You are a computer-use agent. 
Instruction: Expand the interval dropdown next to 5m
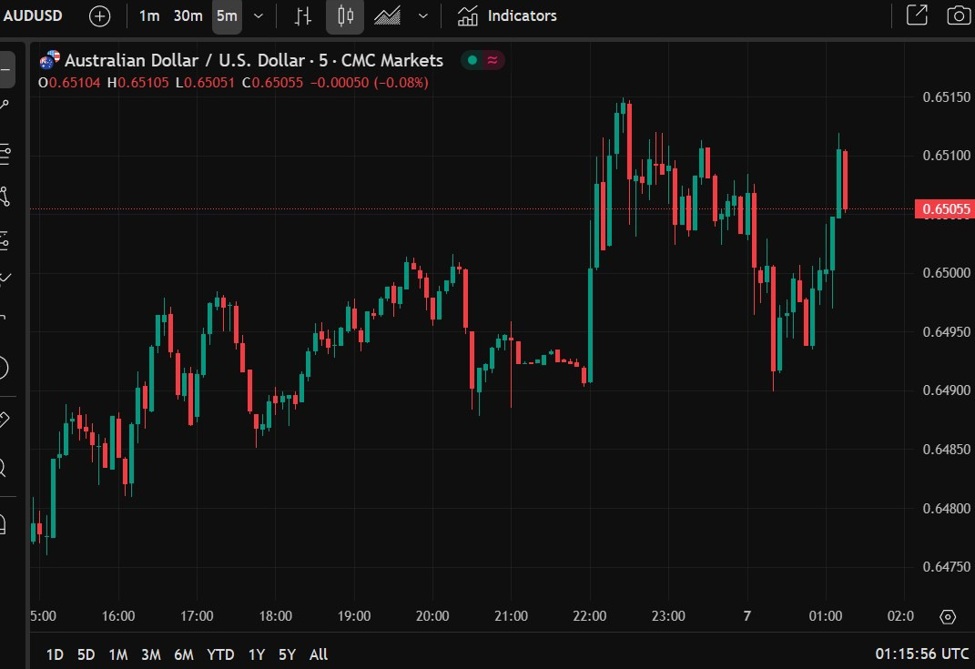tap(256, 15)
